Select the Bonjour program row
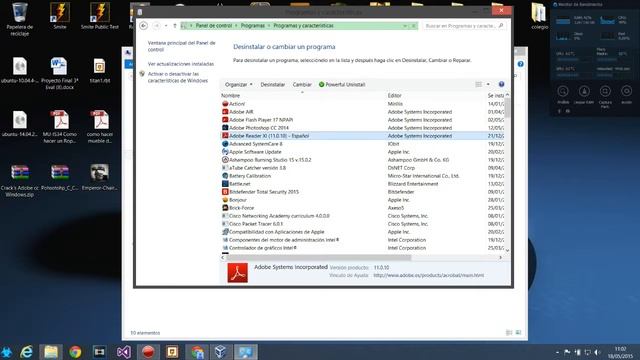The width and height of the screenshot is (640, 360). pyautogui.click(x=363, y=200)
